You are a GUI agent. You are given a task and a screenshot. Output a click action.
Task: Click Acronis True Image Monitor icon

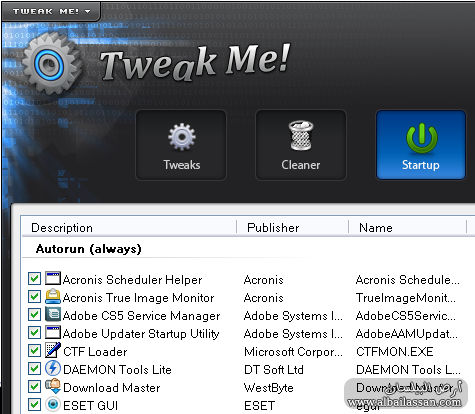(x=53, y=296)
